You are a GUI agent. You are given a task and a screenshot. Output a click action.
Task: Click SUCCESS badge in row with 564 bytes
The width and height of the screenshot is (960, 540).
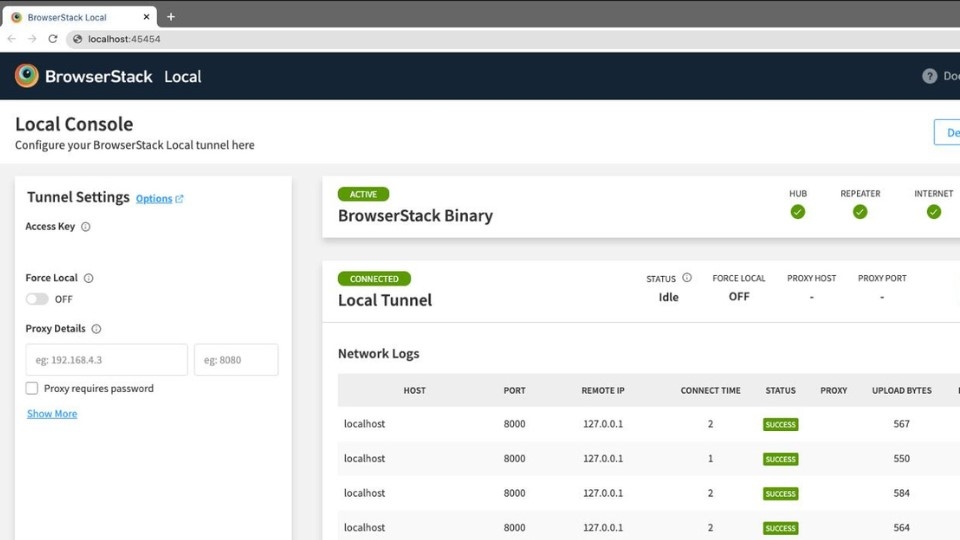coord(781,528)
